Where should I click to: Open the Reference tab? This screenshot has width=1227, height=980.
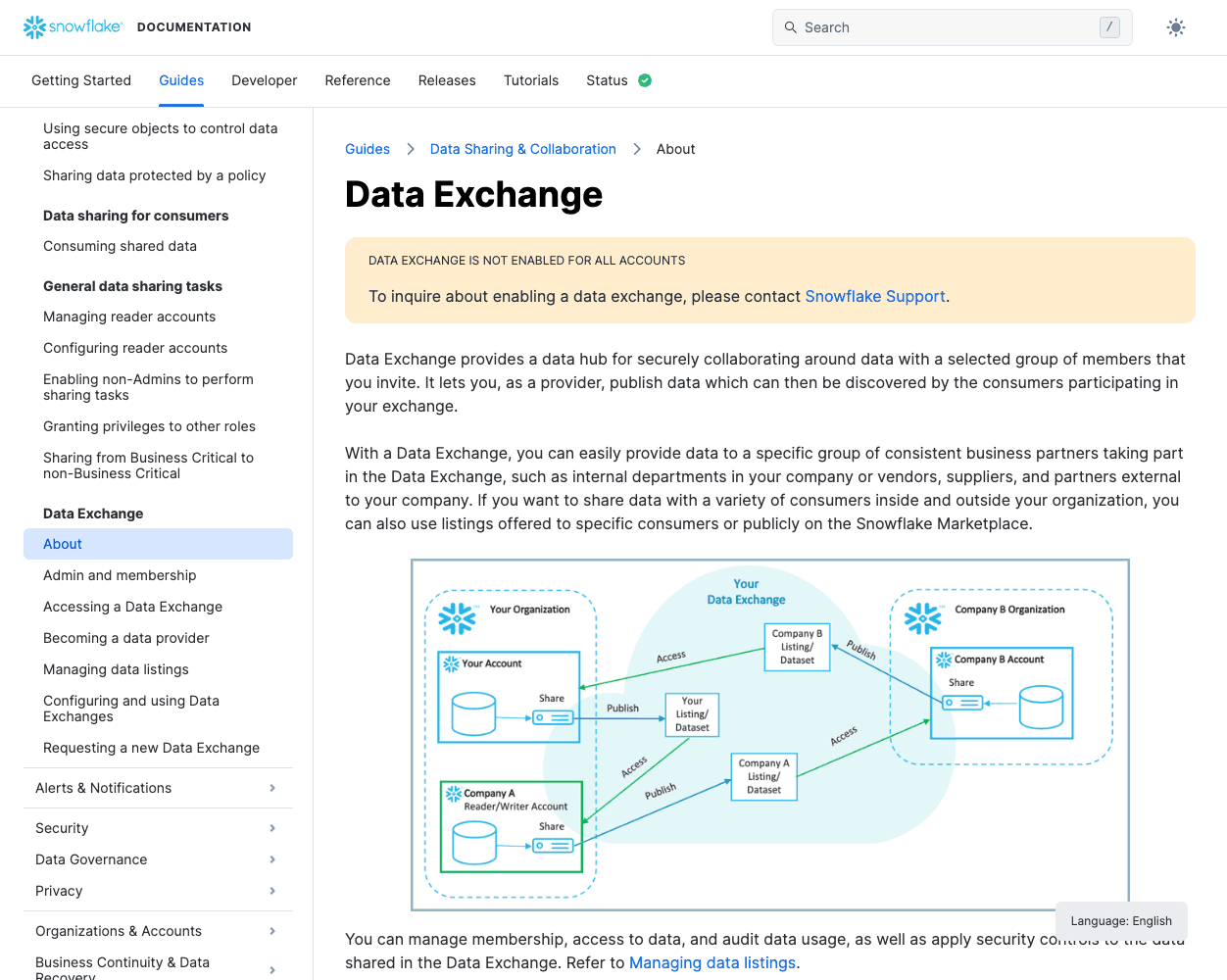pyautogui.click(x=358, y=80)
